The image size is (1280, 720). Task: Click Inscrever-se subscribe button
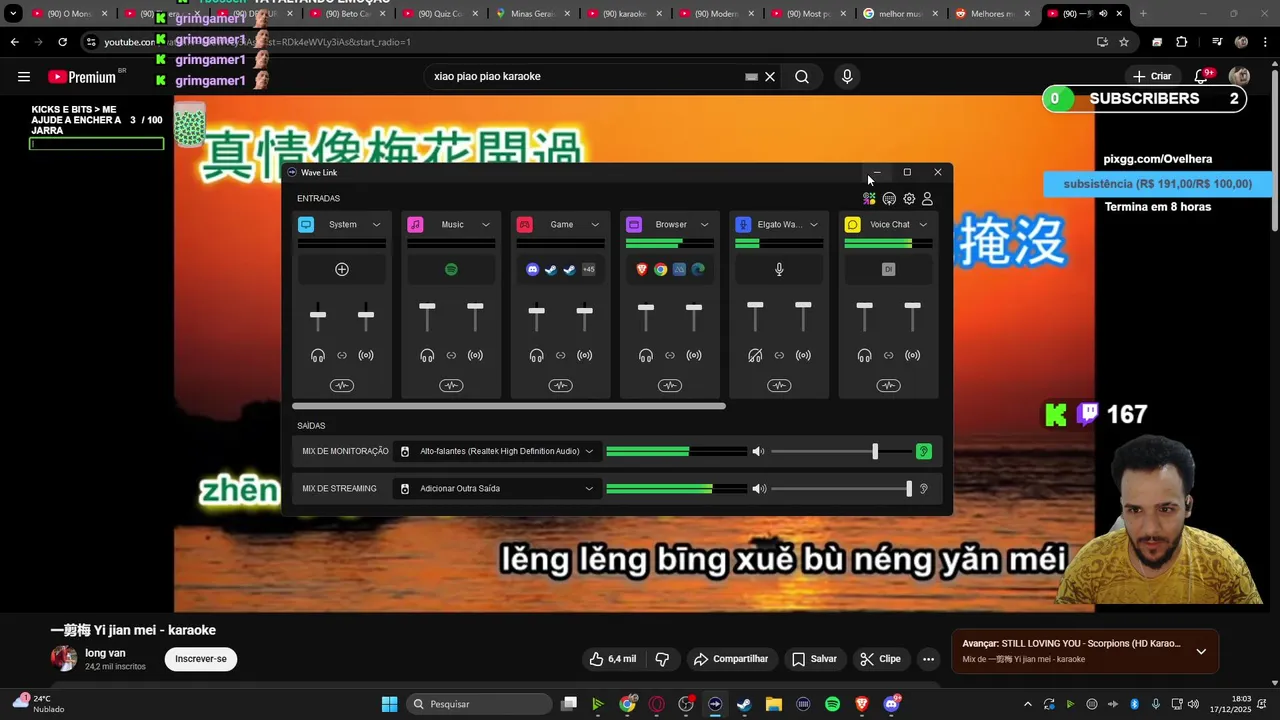[x=201, y=659]
